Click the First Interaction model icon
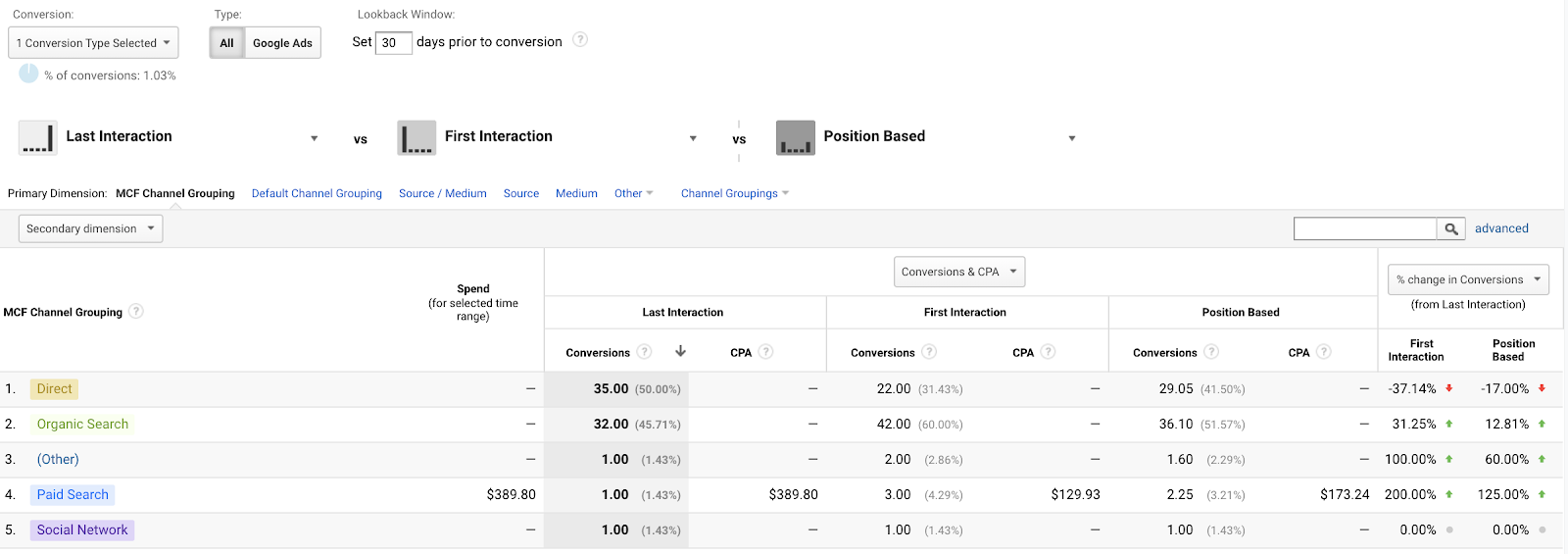Image resolution: width=1568 pixels, height=554 pixels. [416, 137]
